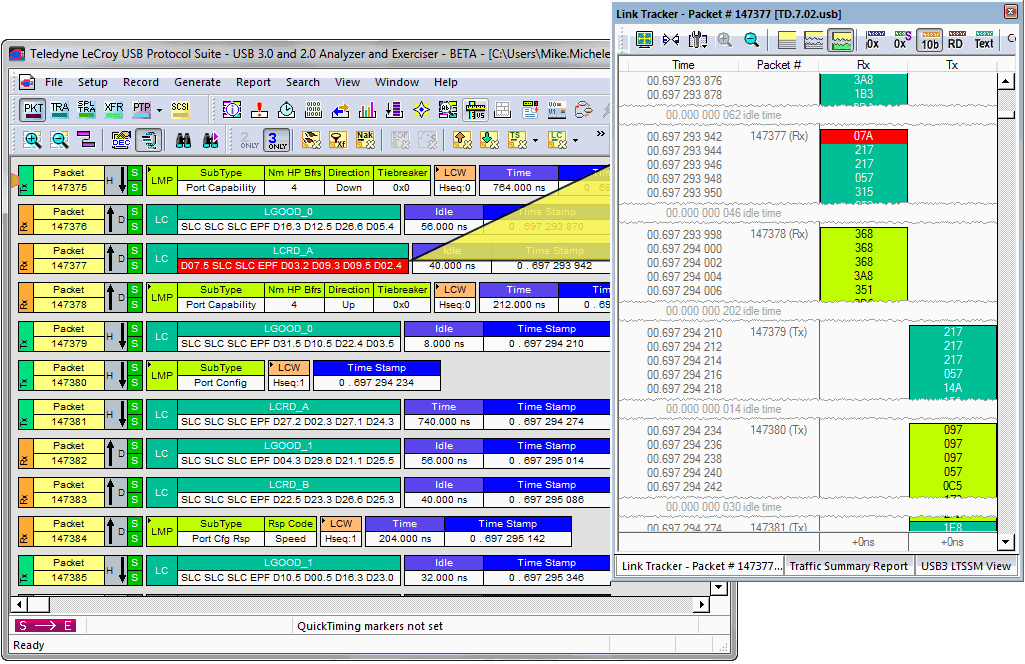Expand the LC hide filter dropdown arrow
The width and height of the screenshot is (1025, 664).
(x=577, y=141)
